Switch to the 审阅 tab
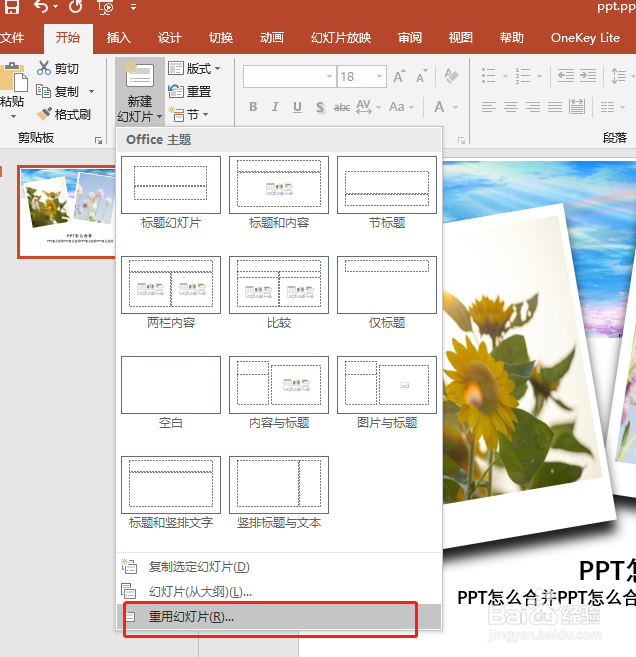This screenshot has width=636, height=657. (409, 38)
